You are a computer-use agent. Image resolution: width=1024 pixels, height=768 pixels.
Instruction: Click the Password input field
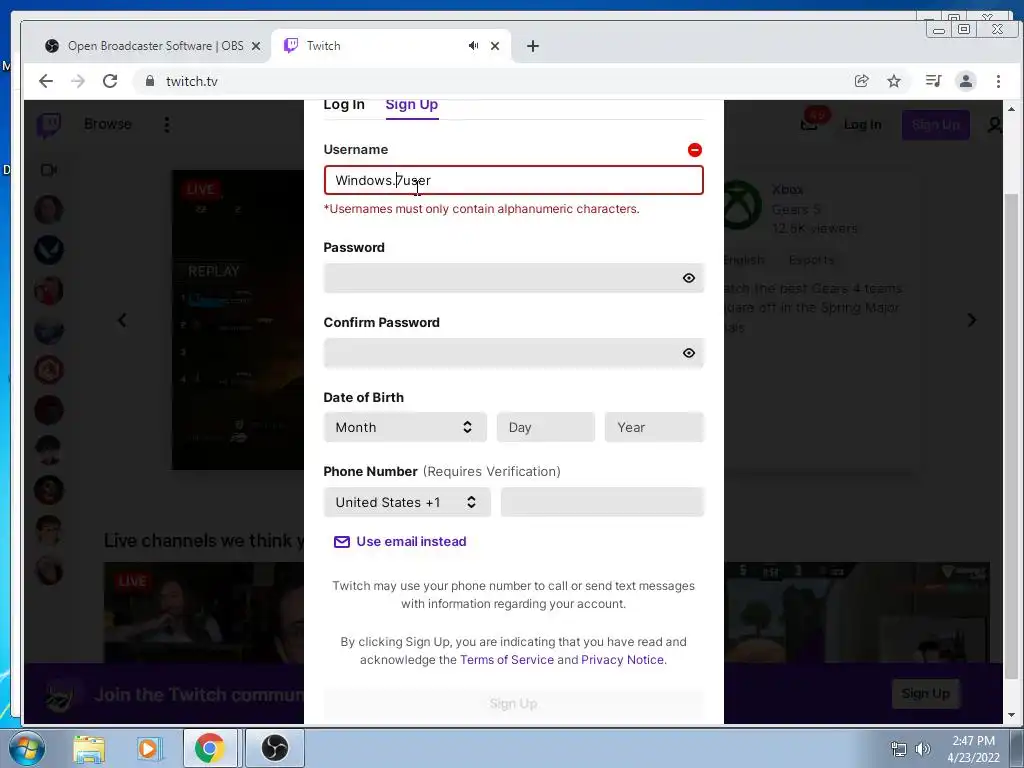(513, 278)
